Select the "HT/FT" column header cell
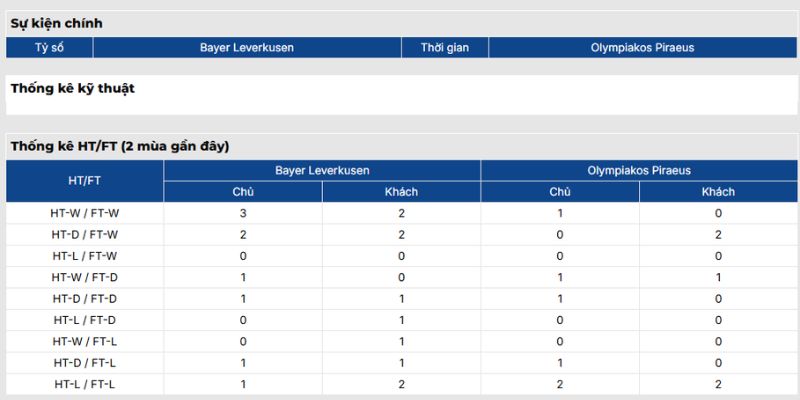Viewport: 800px width, 400px height. click(x=85, y=181)
